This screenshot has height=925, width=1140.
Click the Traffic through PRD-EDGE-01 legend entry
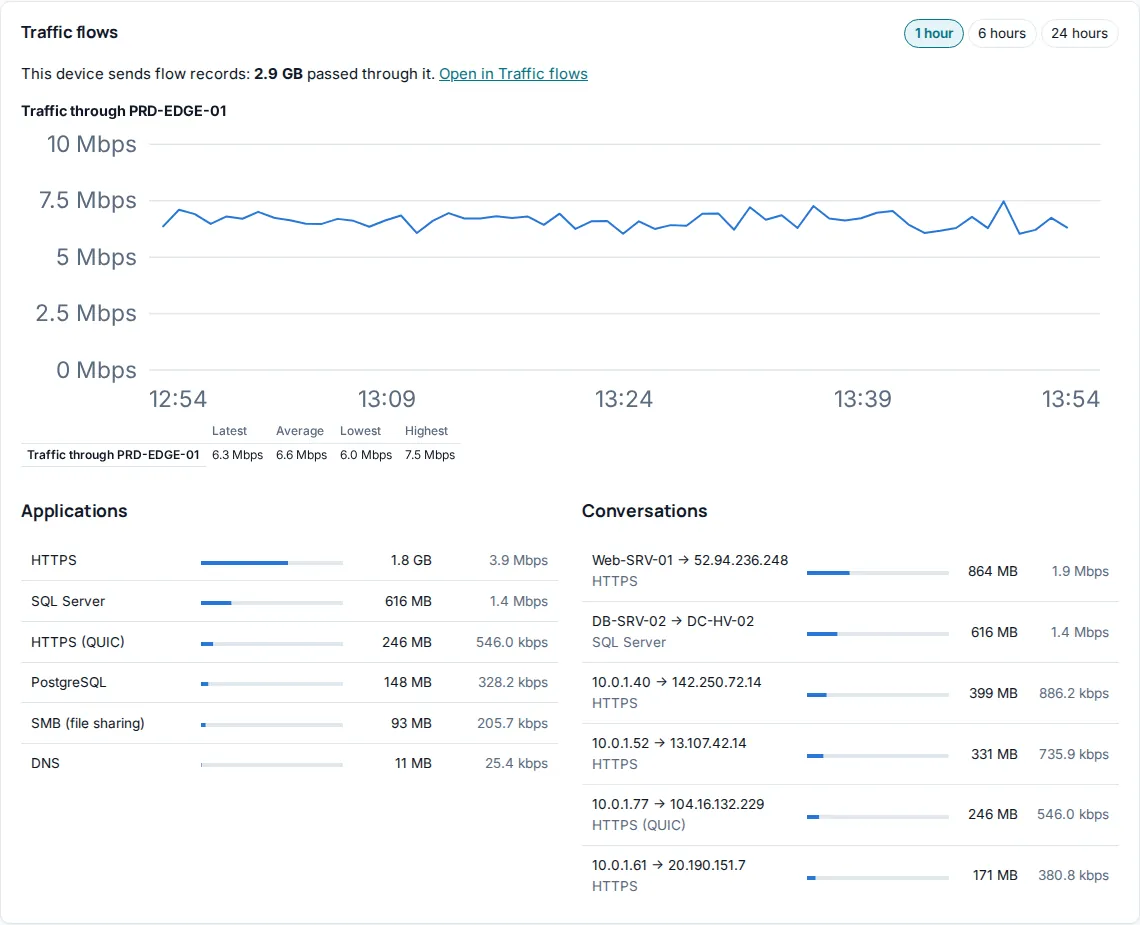tap(113, 455)
